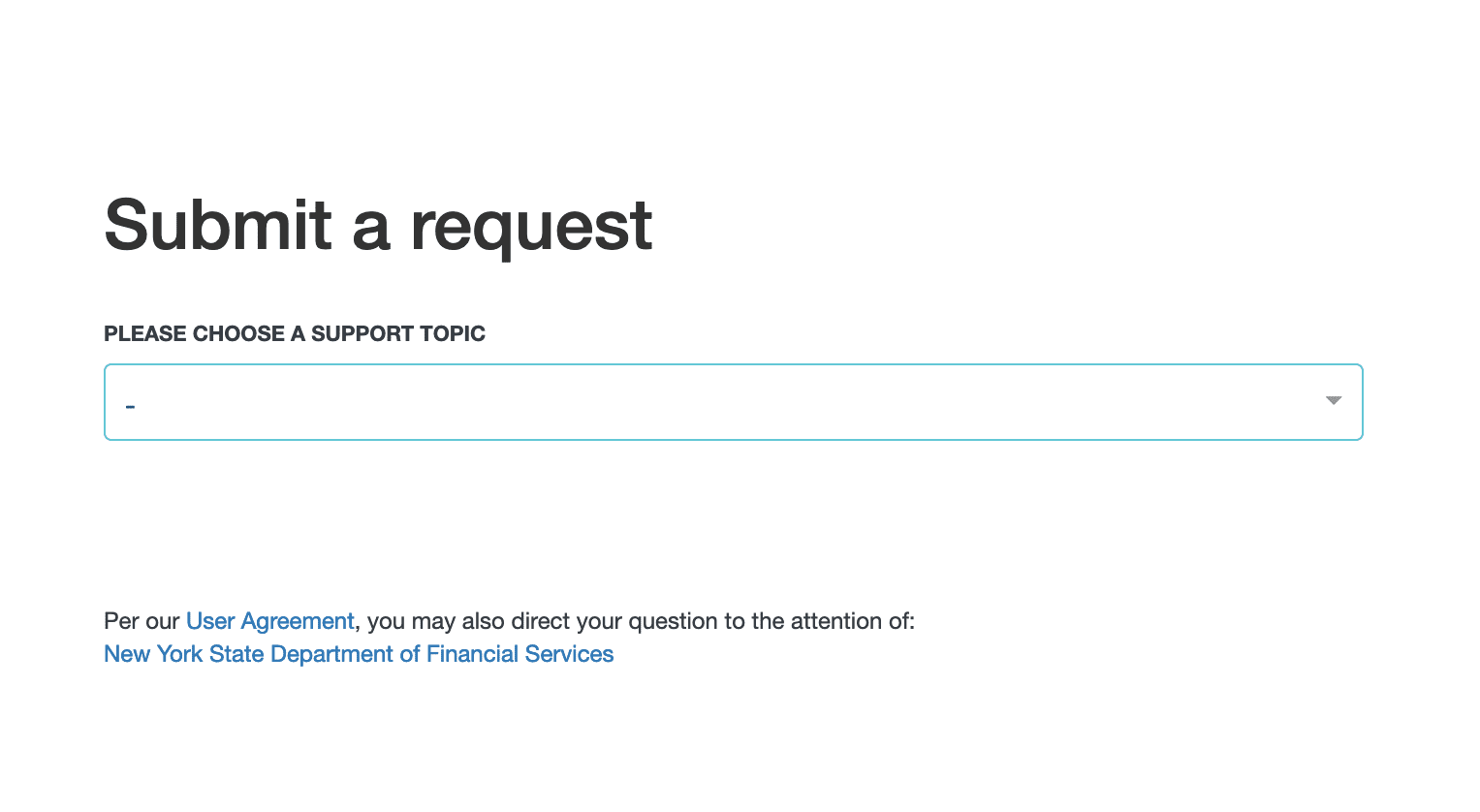1480x812 pixels.
Task: Click the 'attention of:' text
Action: pyautogui.click(x=853, y=621)
